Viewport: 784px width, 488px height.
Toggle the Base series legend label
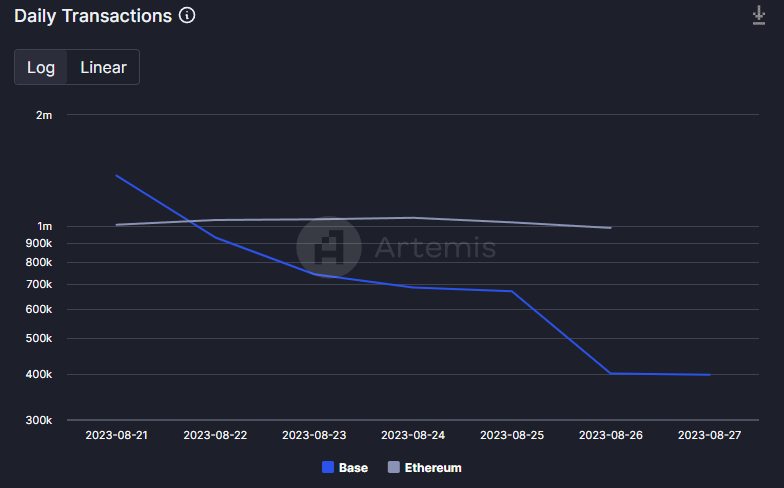353,467
